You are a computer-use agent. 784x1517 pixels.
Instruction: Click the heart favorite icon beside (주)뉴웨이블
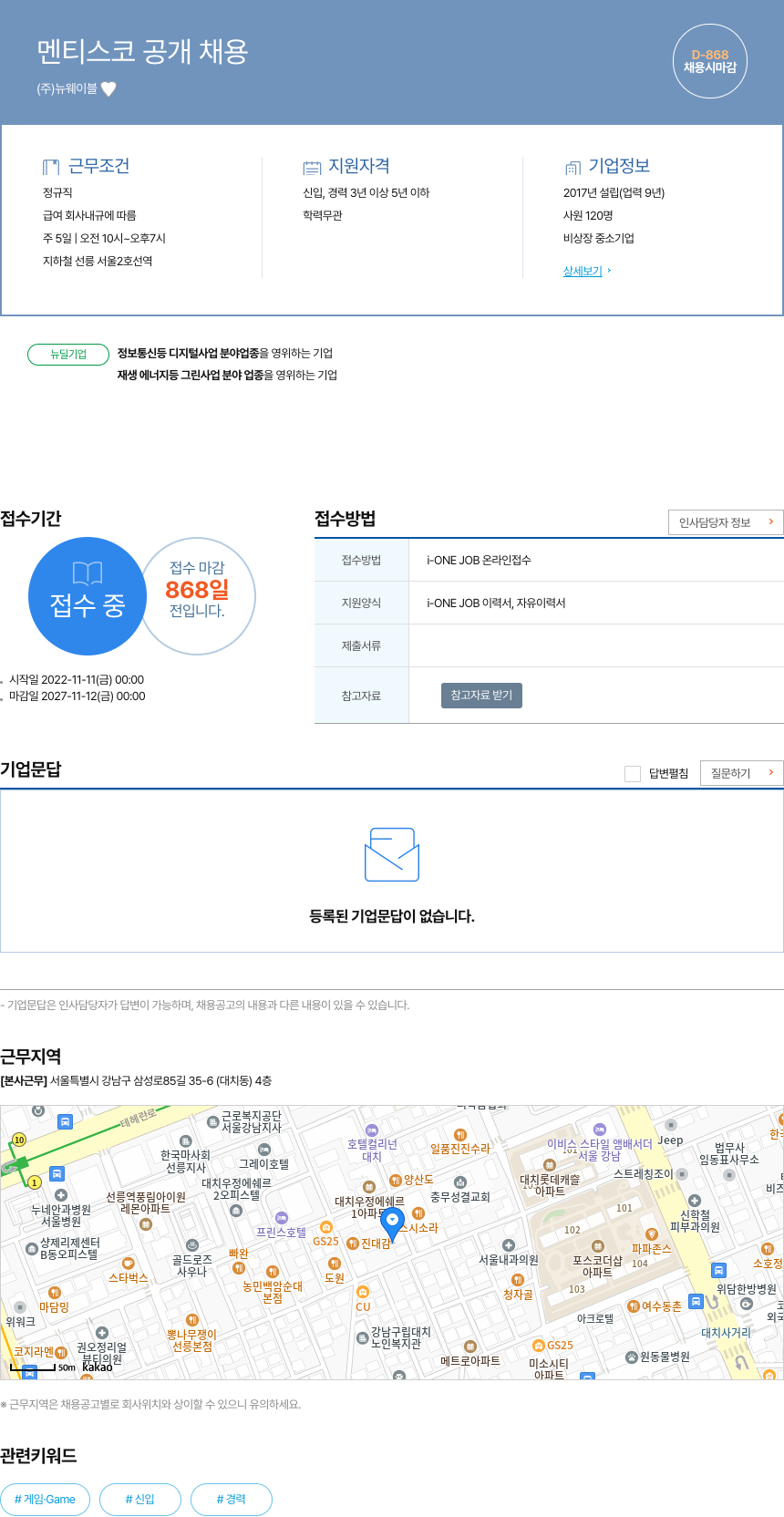(x=108, y=88)
